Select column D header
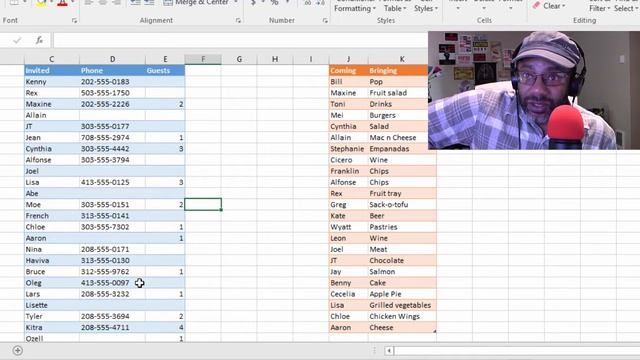 [112, 59]
